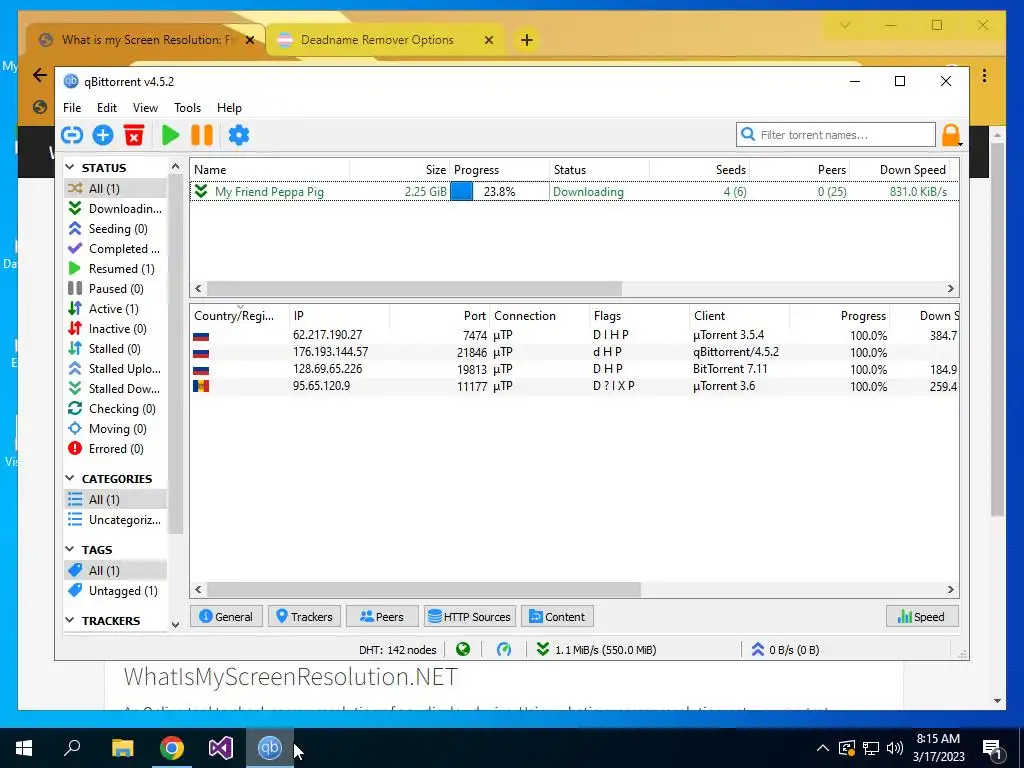Viewport: 1024px width, 768px height.
Task: Click the orange Pause toolbar icon
Action: (202, 135)
